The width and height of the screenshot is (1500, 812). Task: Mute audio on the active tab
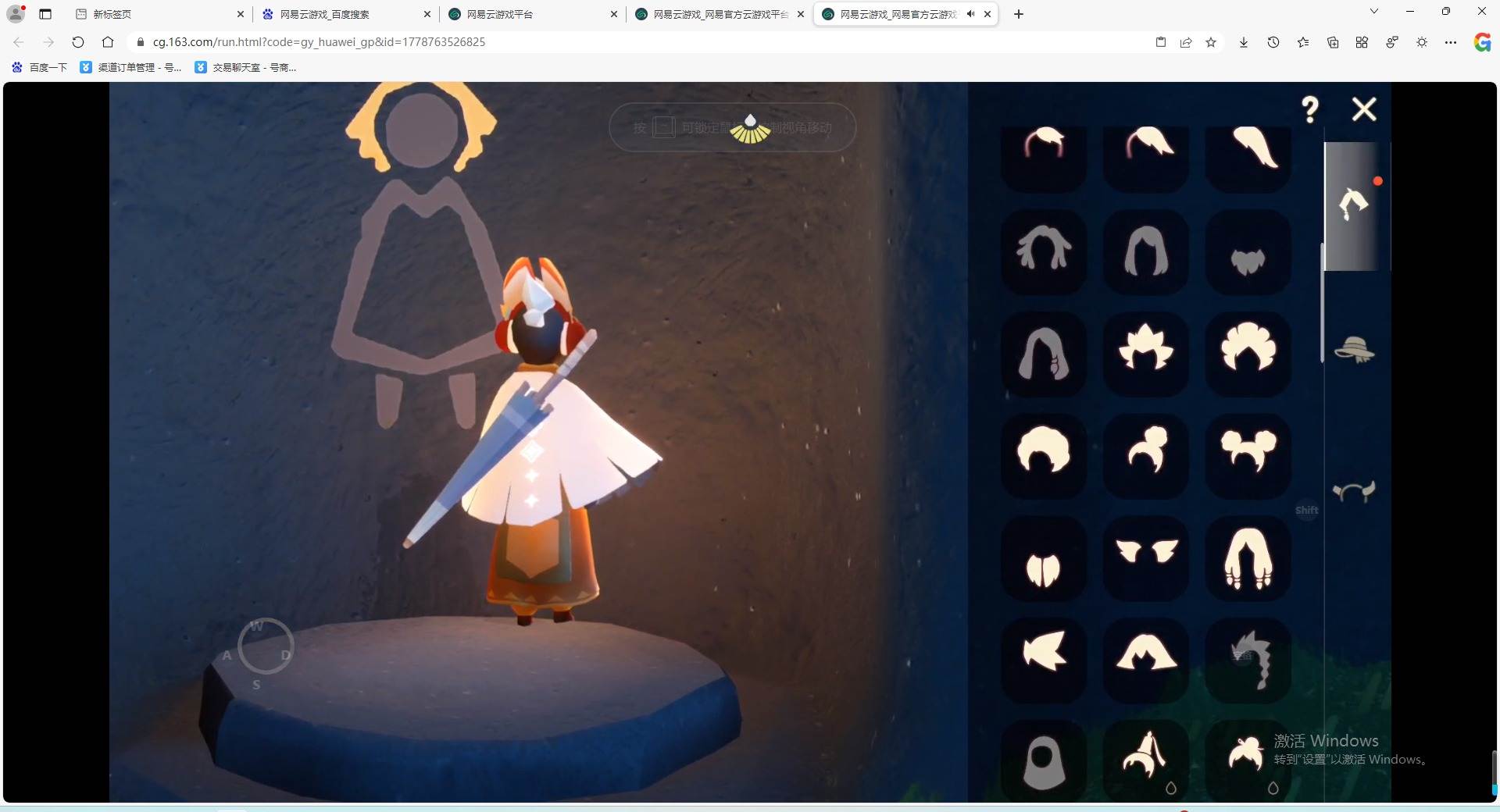click(x=970, y=14)
